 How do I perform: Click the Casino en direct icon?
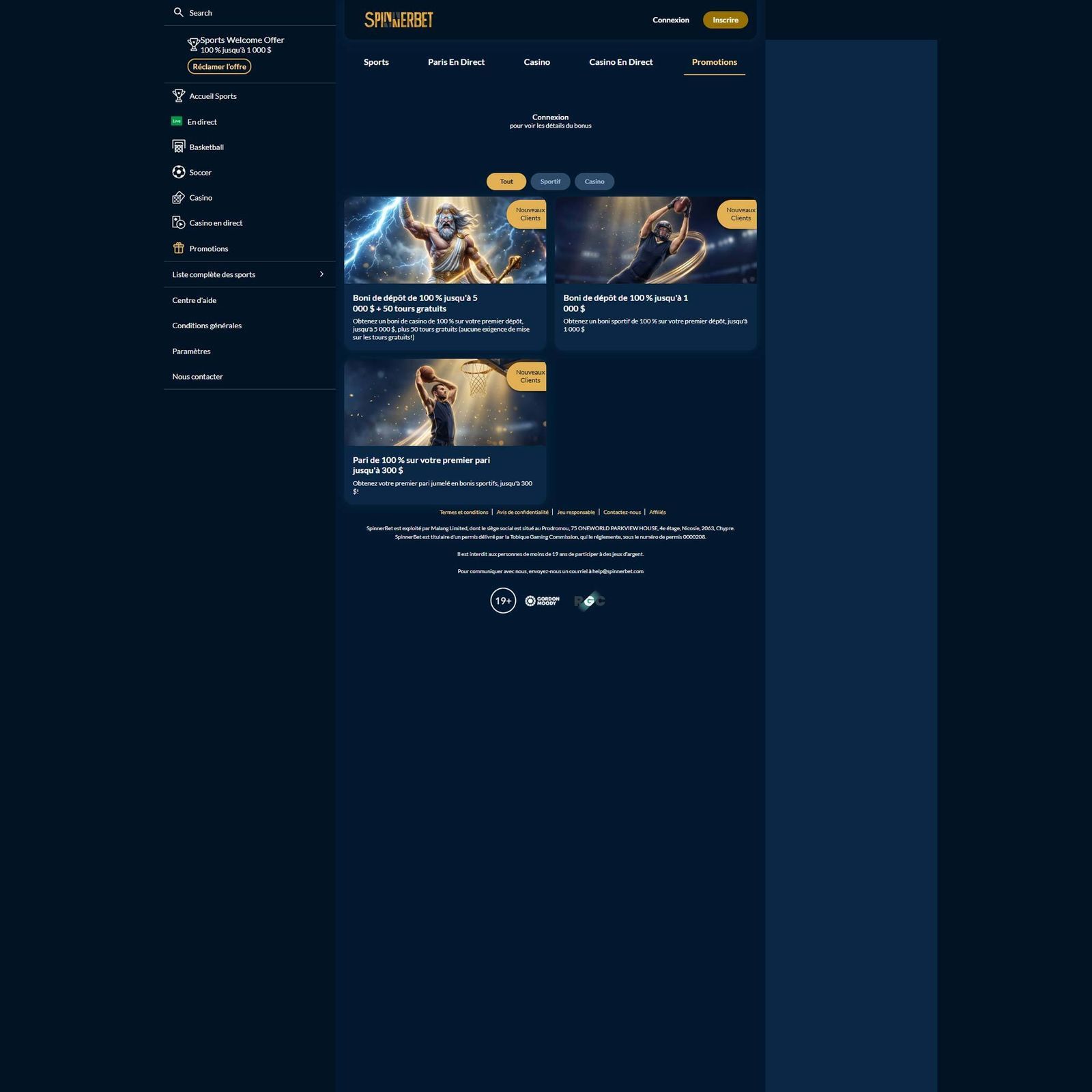[179, 222]
